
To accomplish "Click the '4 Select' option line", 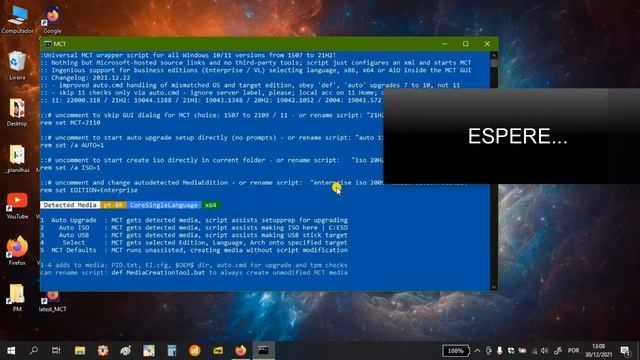I will (194, 242).
